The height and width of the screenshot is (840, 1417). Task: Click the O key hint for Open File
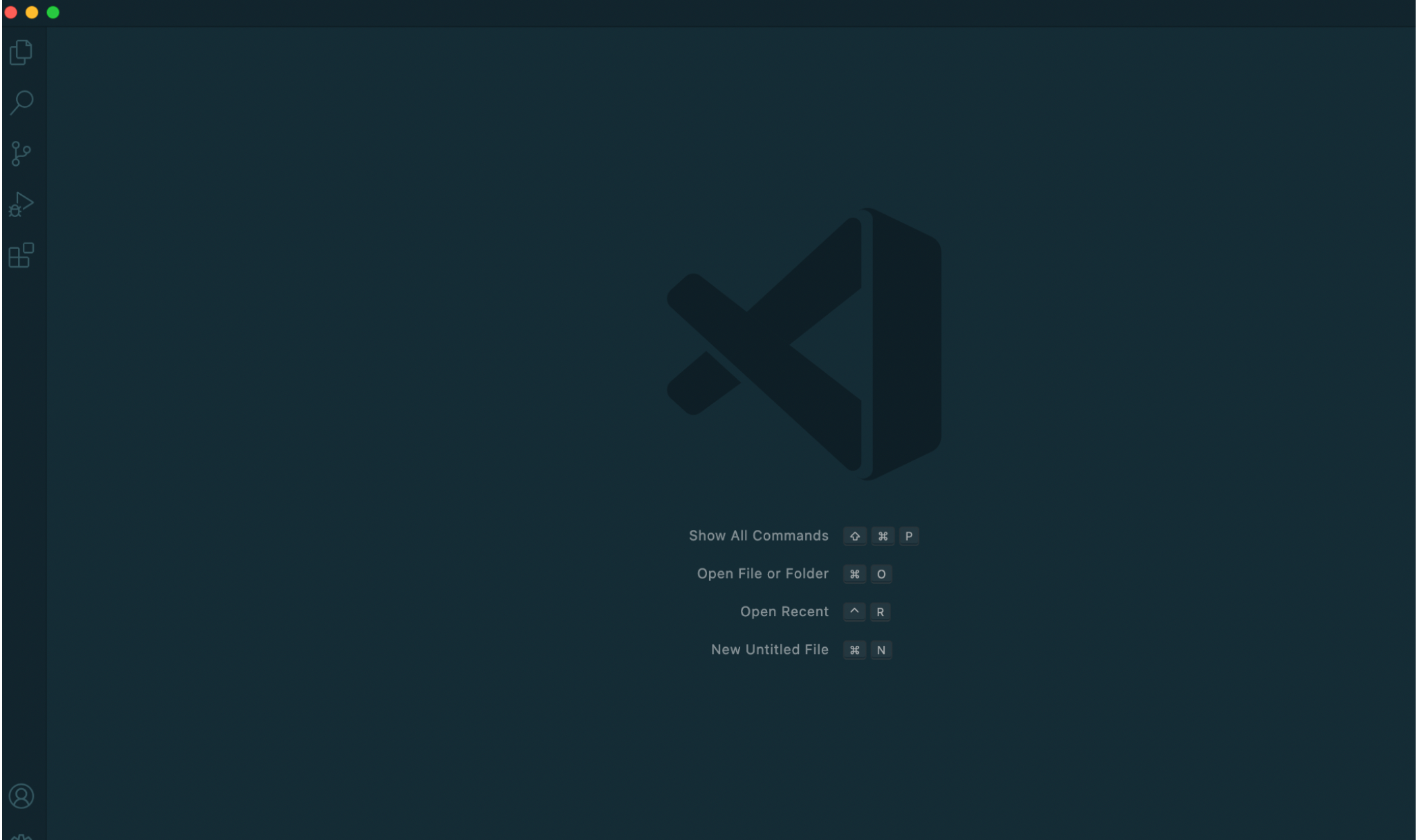[x=881, y=574]
